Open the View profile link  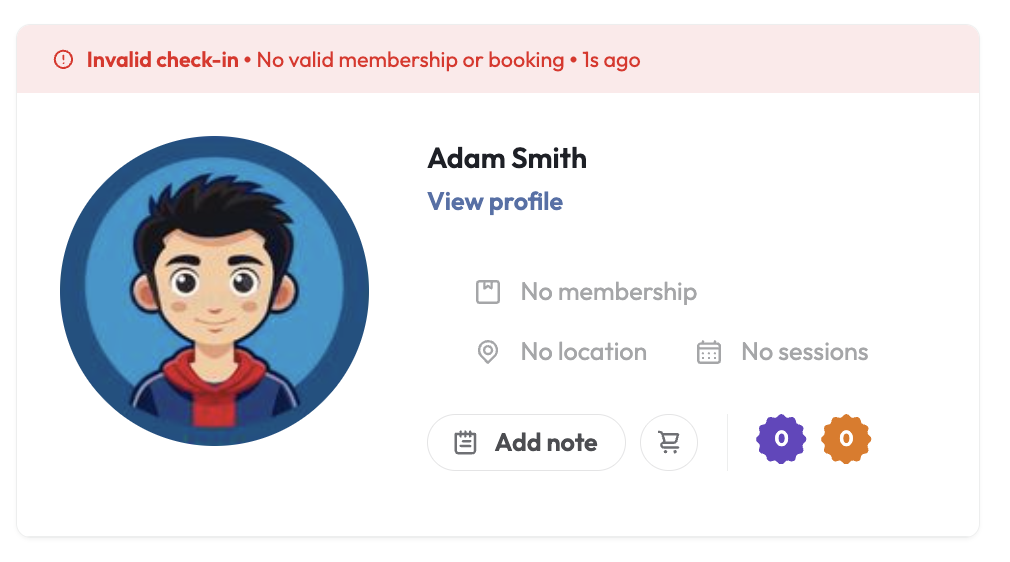pyautogui.click(x=495, y=202)
